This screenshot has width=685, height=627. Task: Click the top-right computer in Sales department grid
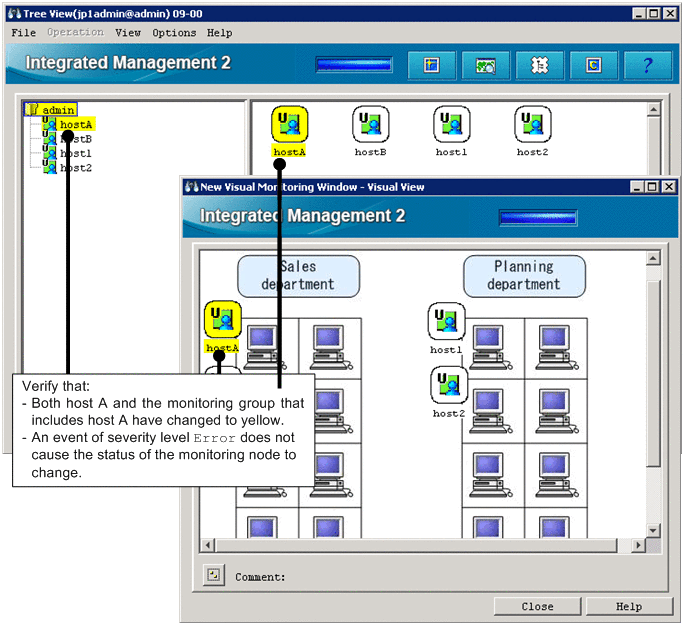(x=330, y=348)
